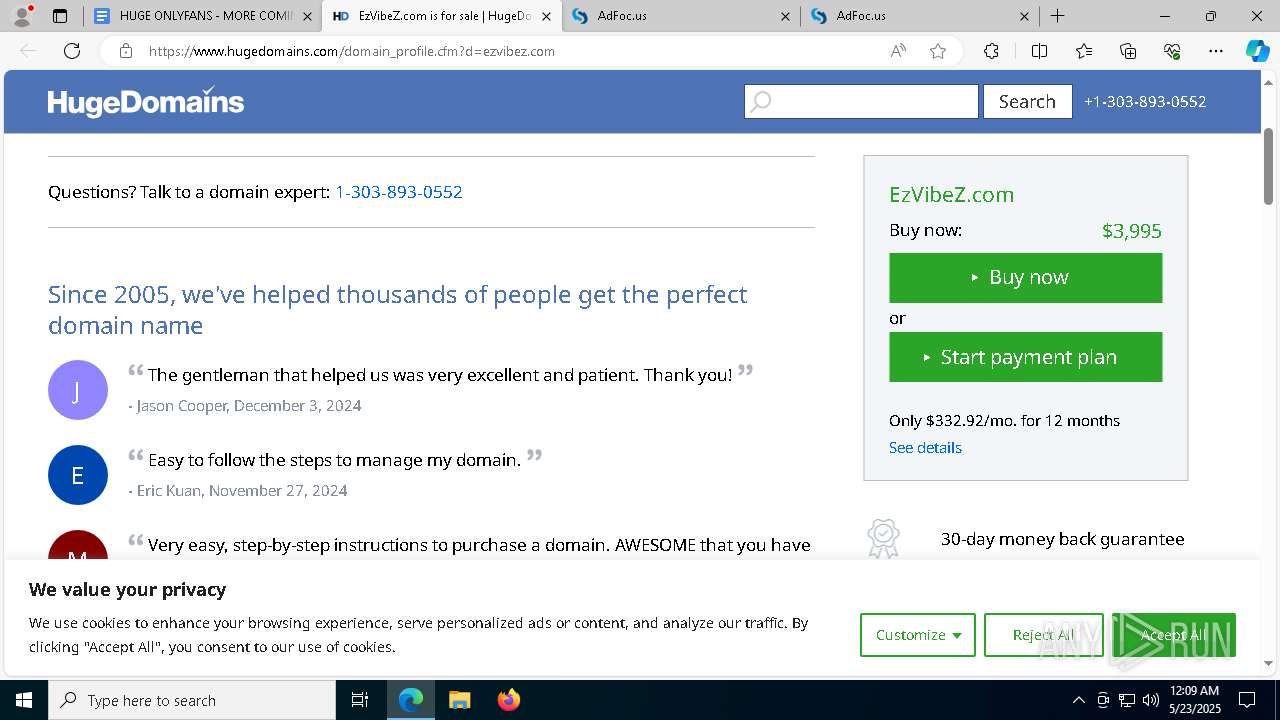Show hidden system tray icons chevron
The width and height of the screenshot is (1280, 720).
point(1078,700)
